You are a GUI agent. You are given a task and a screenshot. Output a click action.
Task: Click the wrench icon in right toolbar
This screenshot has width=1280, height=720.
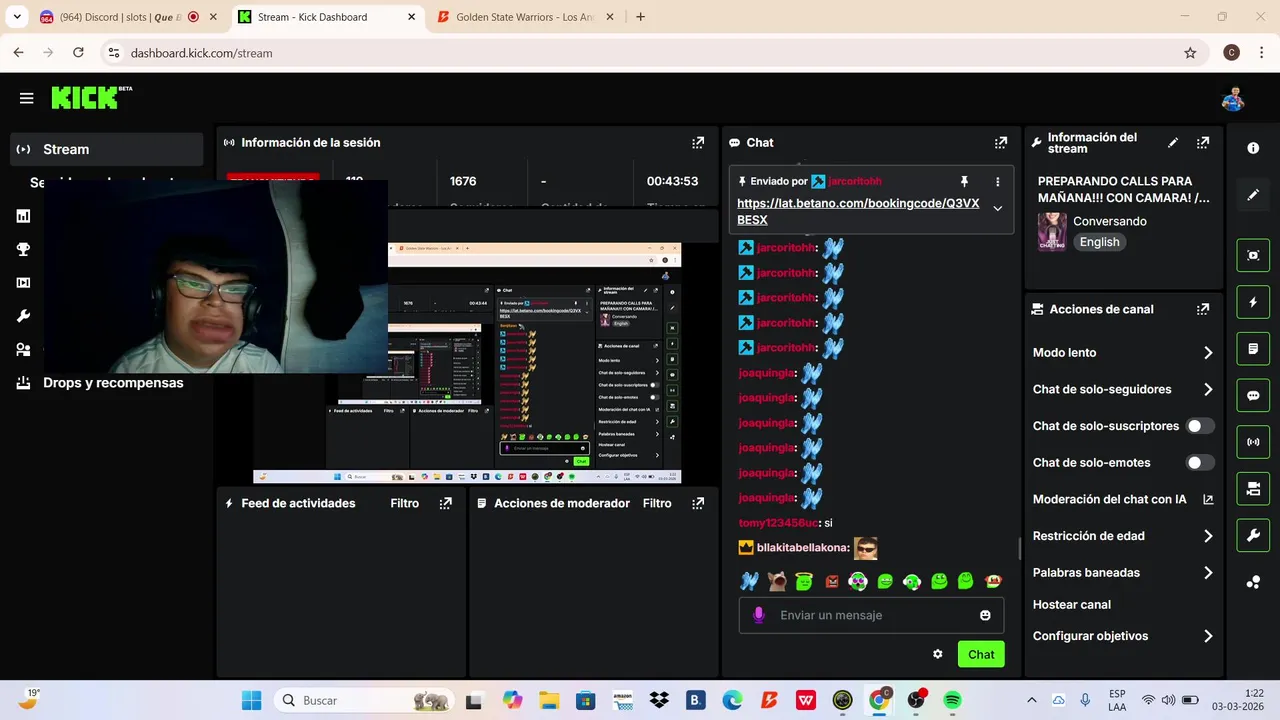click(x=1253, y=535)
